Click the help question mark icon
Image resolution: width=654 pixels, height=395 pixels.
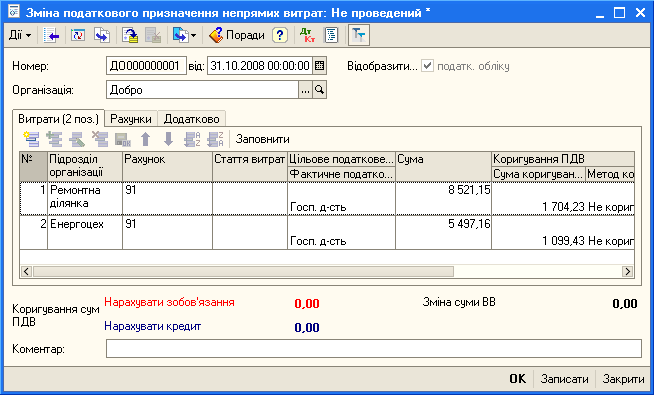(x=280, y=35)
